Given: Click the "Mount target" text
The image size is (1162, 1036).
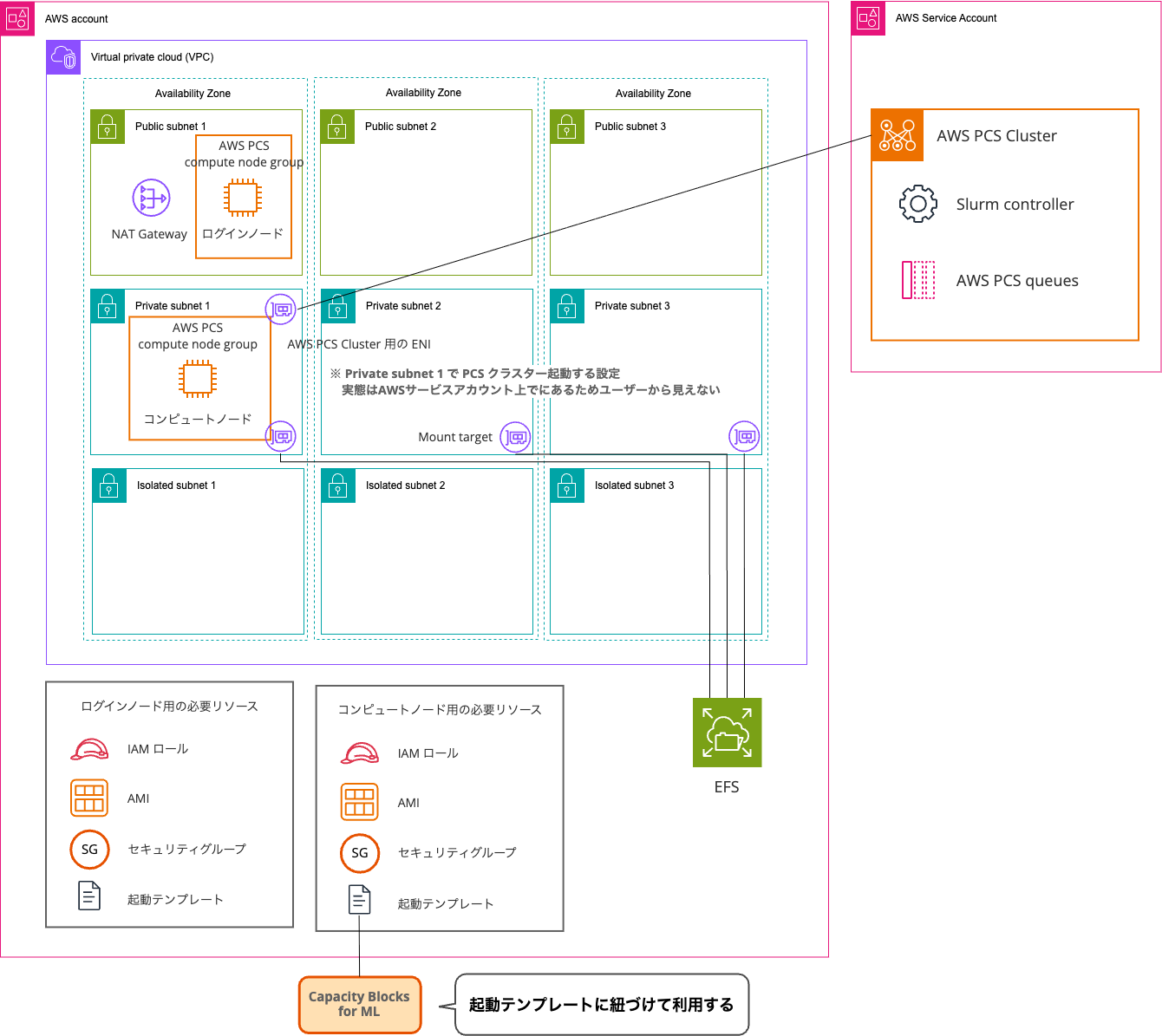Looking at the screenshot, I should [x=455, y=437].
